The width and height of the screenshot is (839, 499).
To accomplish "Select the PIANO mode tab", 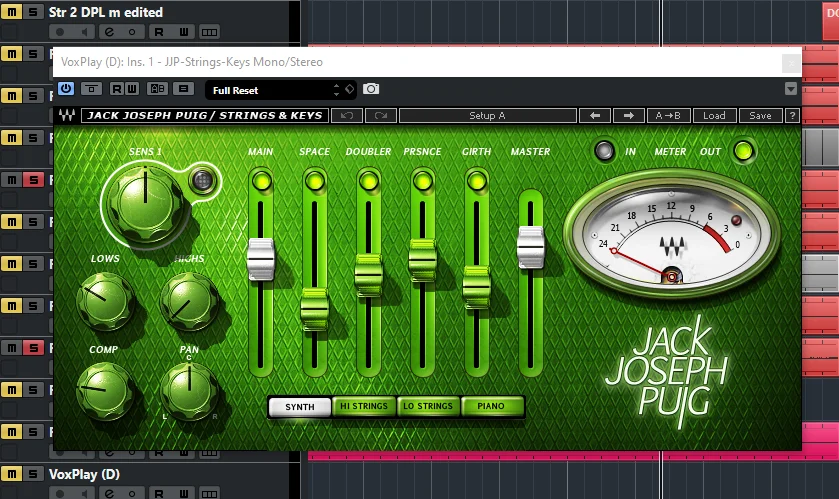I will click(491, 406).
